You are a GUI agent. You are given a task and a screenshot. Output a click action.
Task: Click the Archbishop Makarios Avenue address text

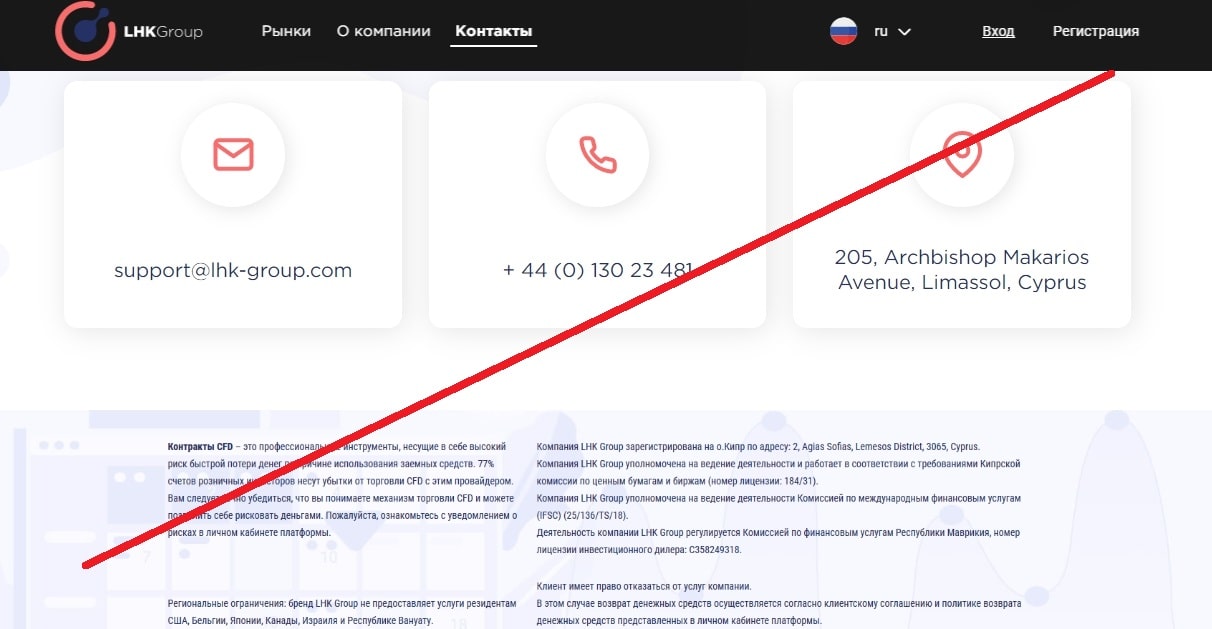pyautogui.click(x=962, y=270)
